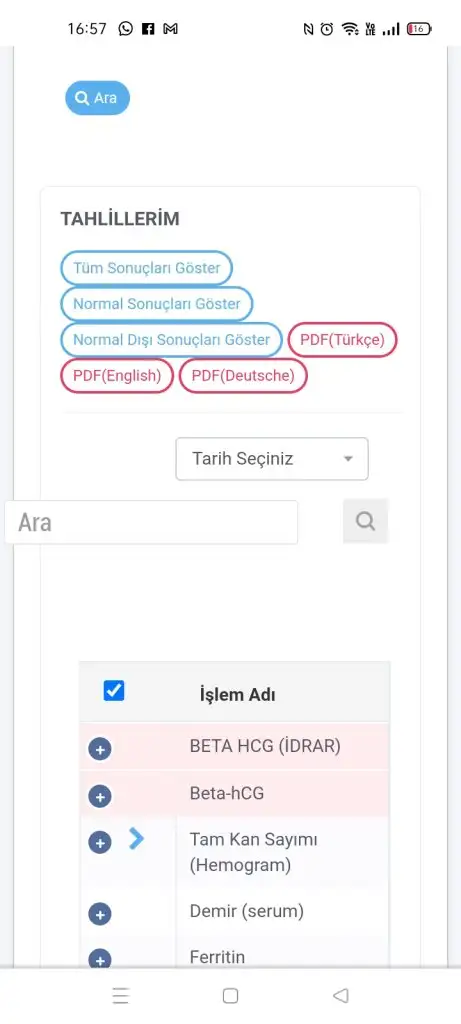Expand the Demir (serum) plus icon
Viewport: 461px width, 1024px height.
[x=100, y=915]
